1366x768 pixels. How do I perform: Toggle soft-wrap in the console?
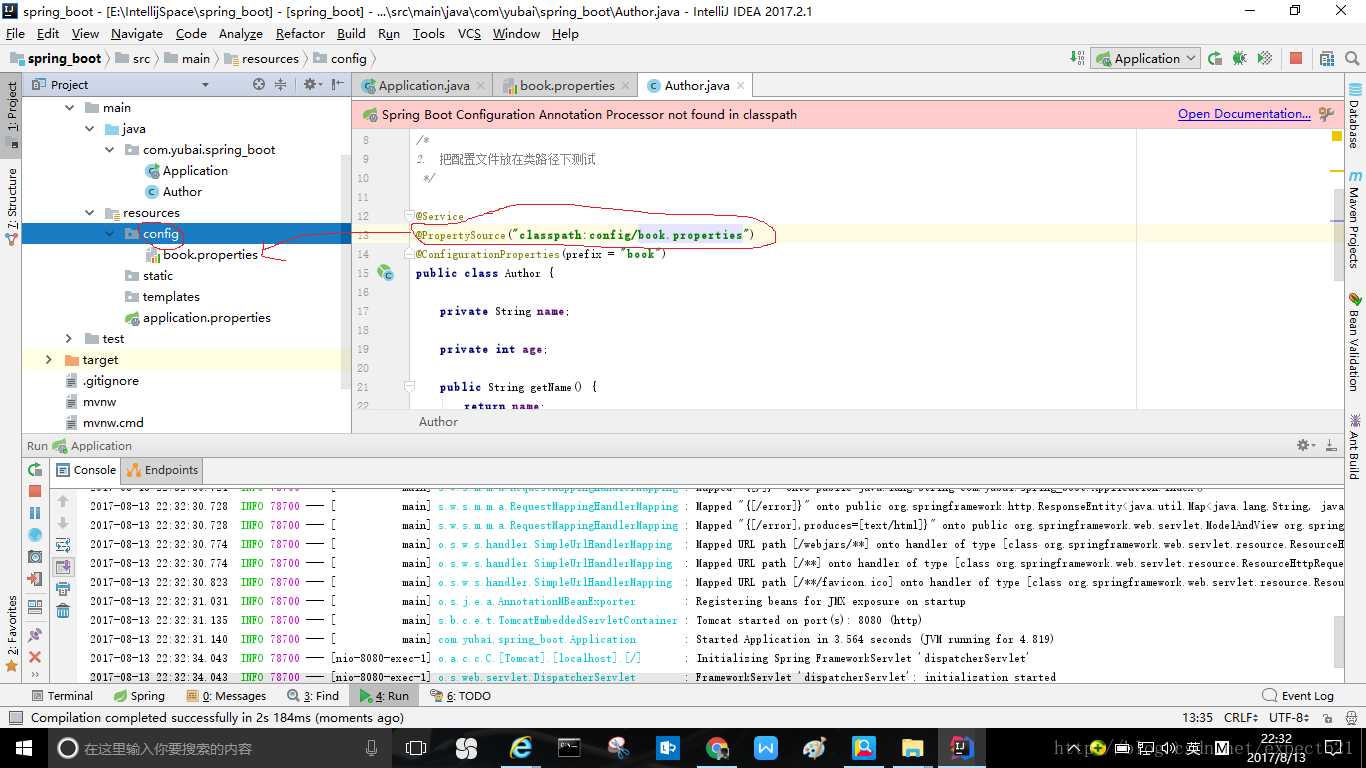coord(63,545)
